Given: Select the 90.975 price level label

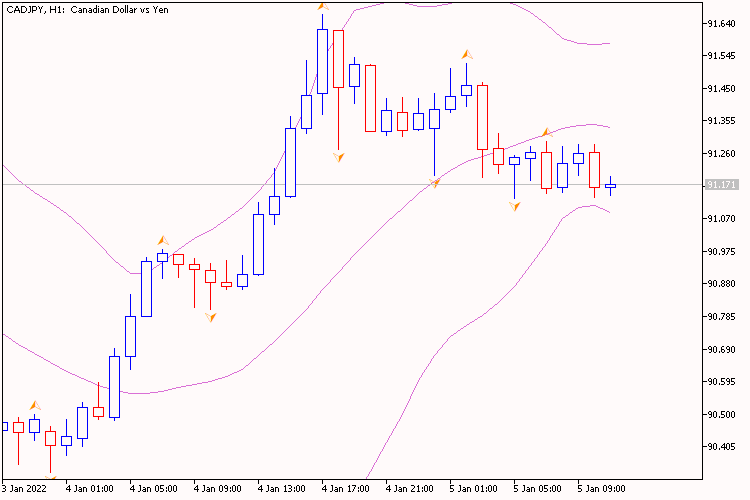Looking at the screenshot, I should point(721,251).
